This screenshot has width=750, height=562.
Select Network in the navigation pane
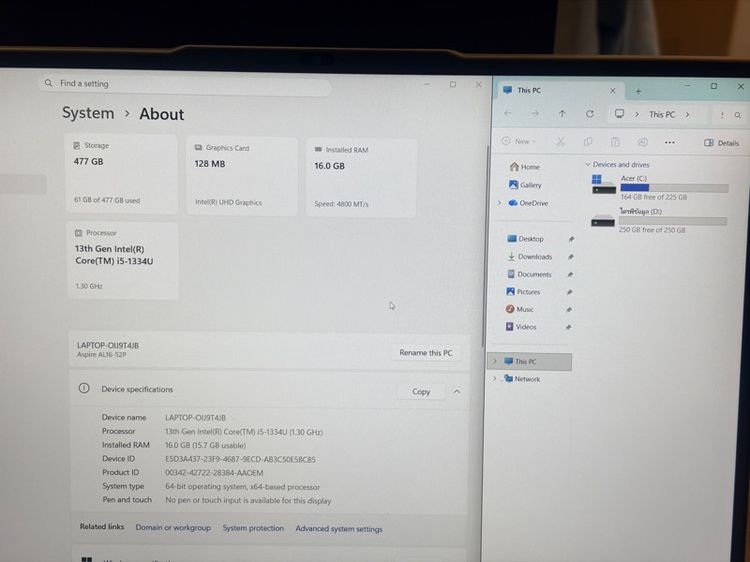522,379
